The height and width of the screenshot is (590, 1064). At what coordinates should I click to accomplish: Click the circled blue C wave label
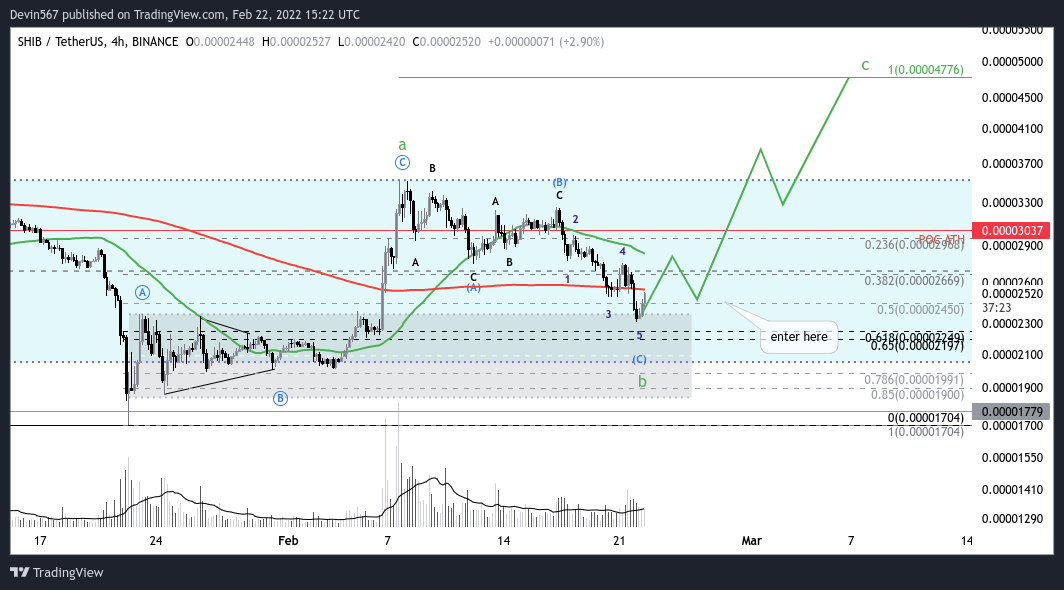402,162
